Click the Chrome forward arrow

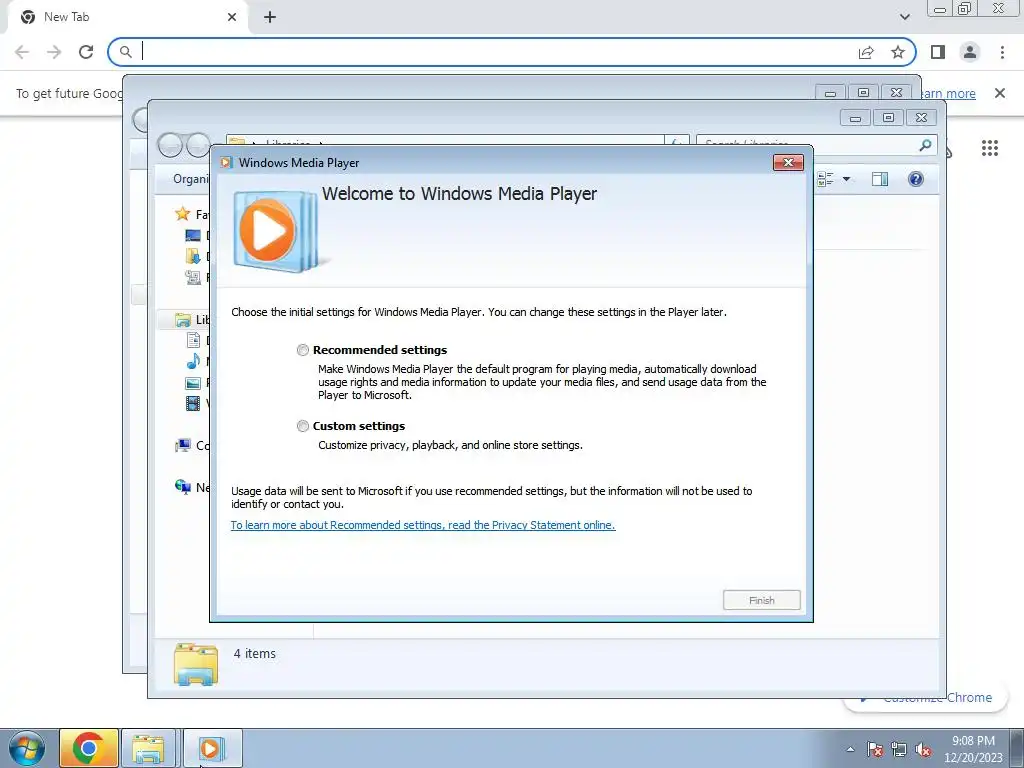[54, 52]
